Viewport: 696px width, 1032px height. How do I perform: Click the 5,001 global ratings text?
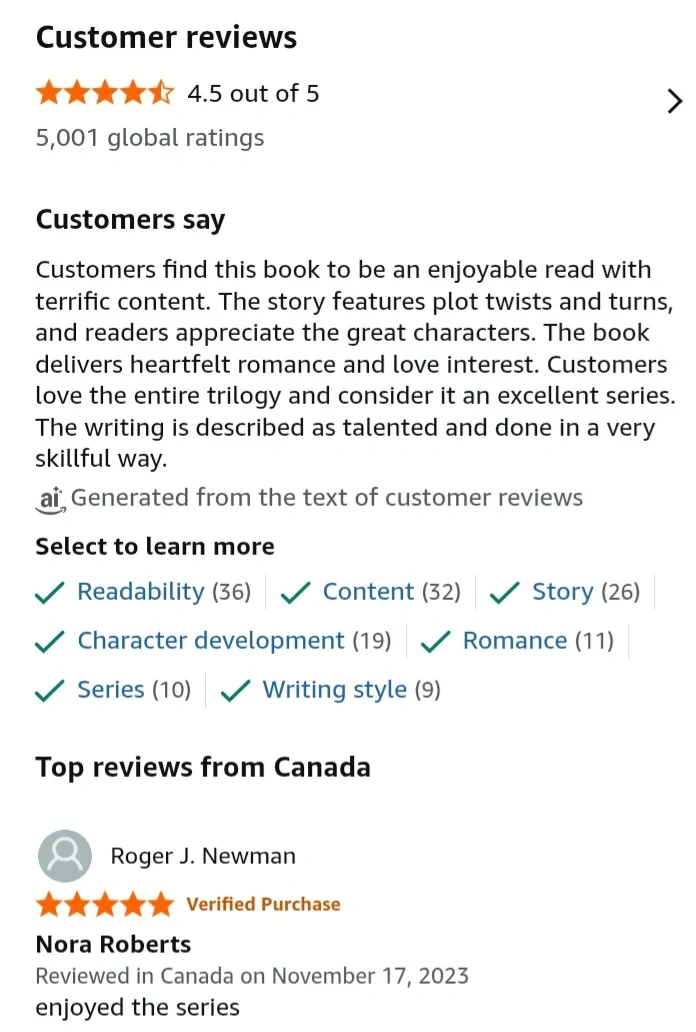(150, 138)
